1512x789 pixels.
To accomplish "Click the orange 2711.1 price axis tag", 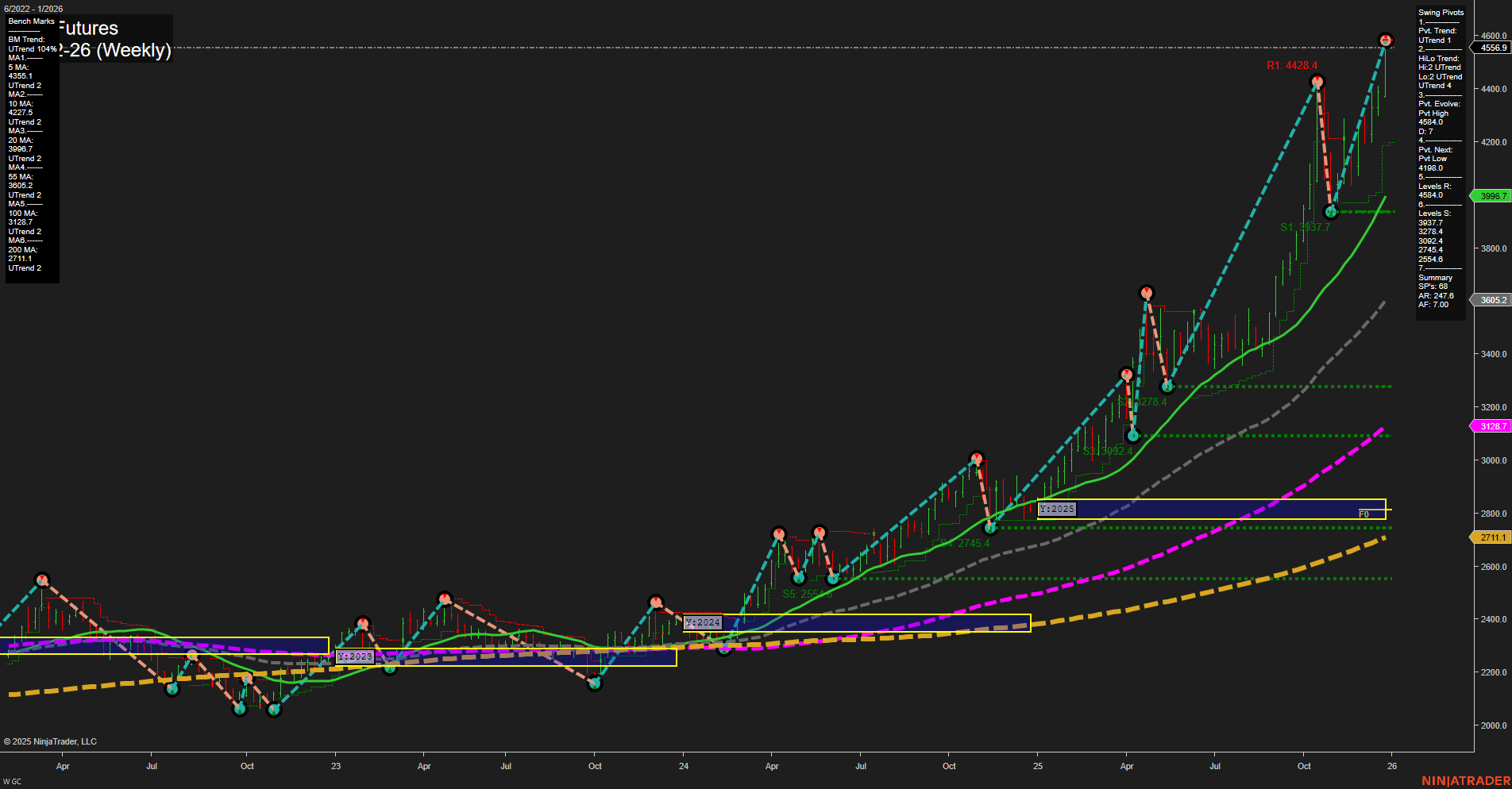I will click(x=1491, y=537).
